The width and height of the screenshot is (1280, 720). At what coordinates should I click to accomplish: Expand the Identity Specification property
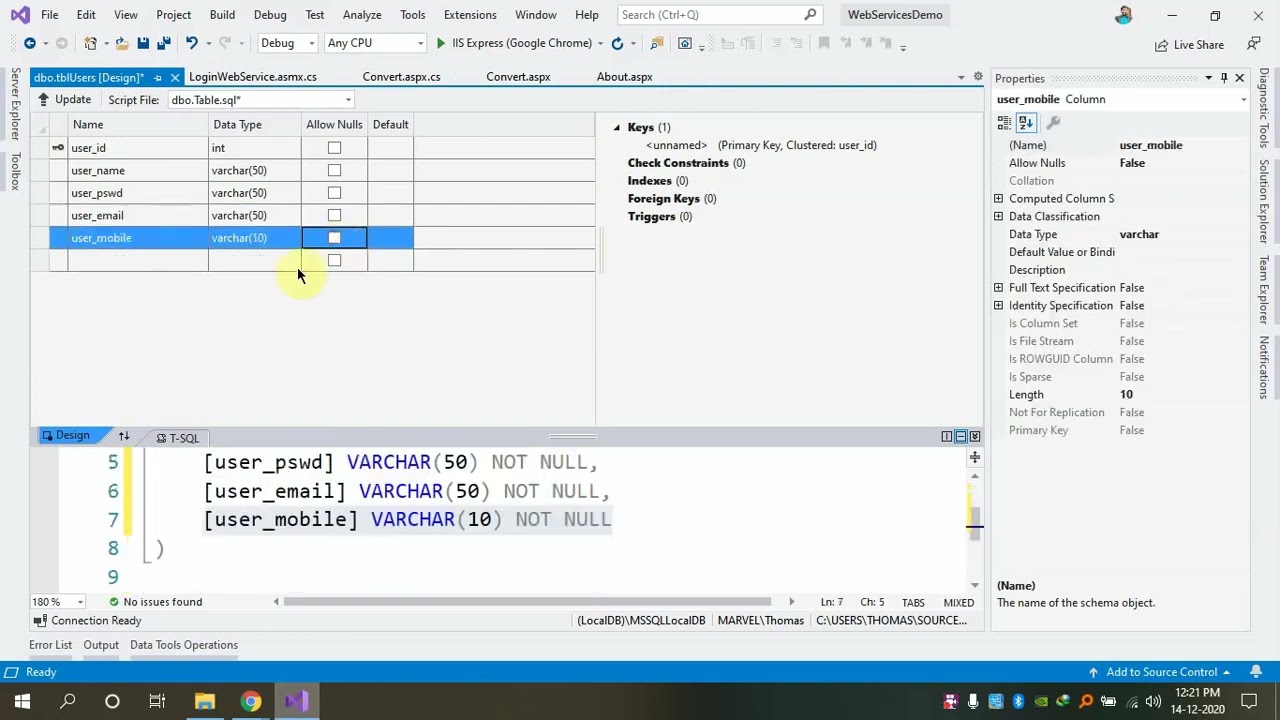(x=998, y=305)
